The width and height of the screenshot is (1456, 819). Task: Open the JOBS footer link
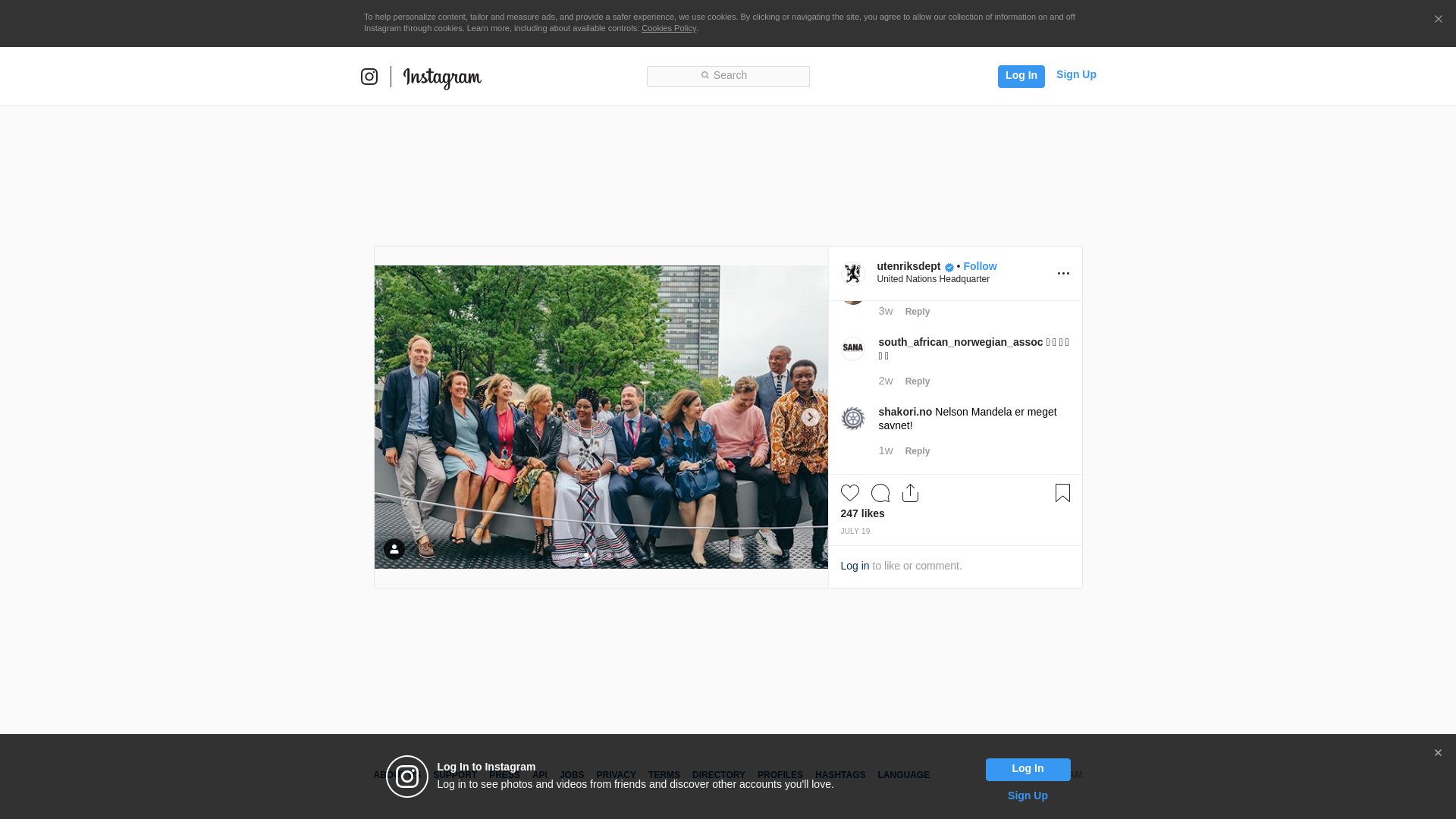click(x=572, y=775)
